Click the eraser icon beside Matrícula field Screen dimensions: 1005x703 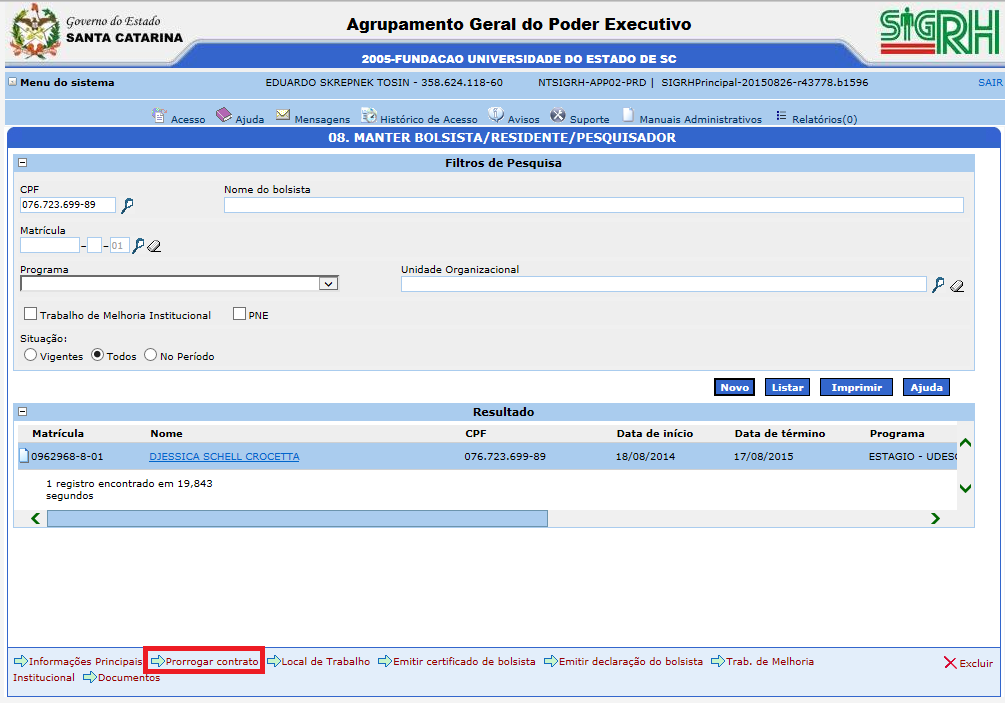(x=154, y=246)
